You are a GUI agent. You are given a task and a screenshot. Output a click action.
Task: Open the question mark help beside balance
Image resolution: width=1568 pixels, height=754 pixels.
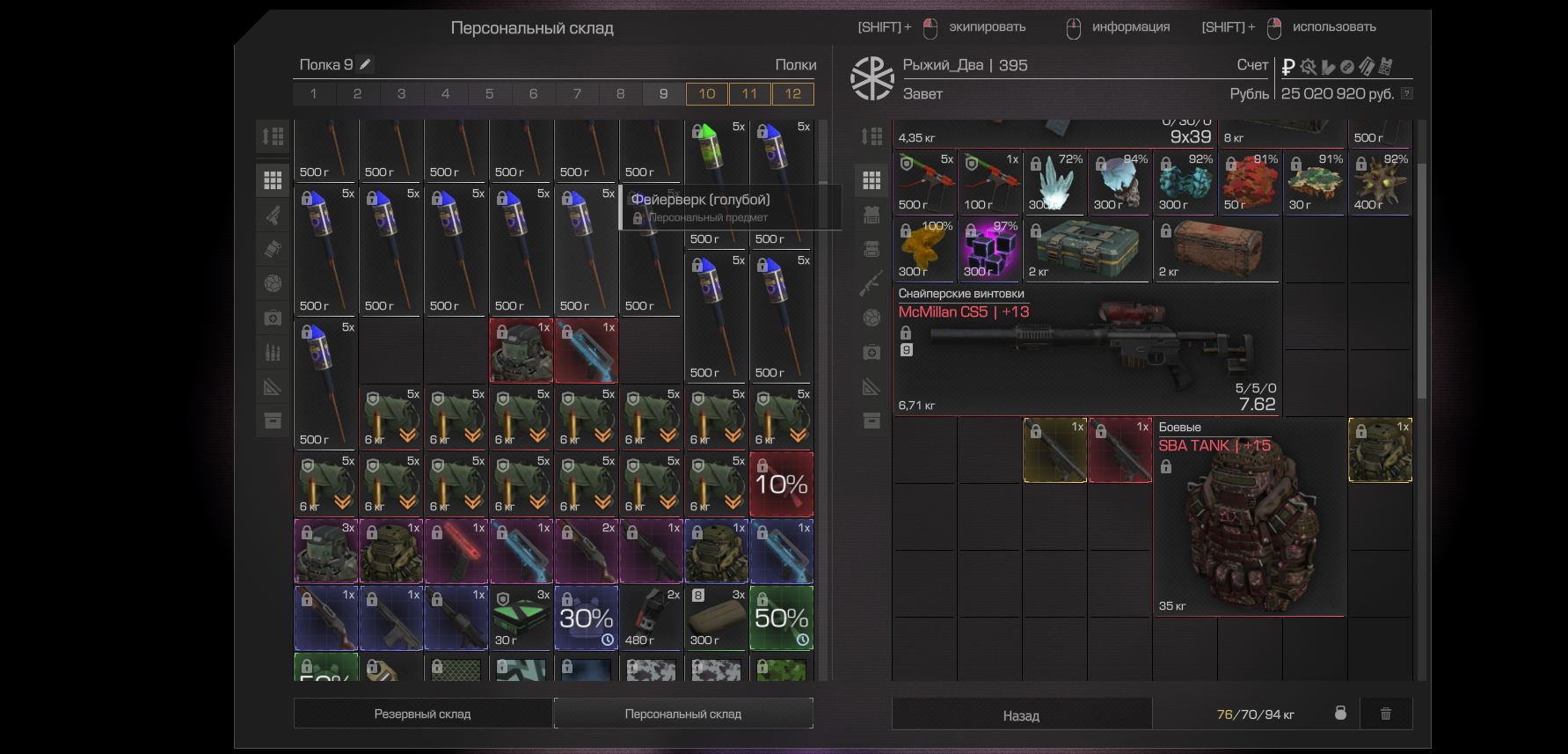click(x=1407, y=93)
